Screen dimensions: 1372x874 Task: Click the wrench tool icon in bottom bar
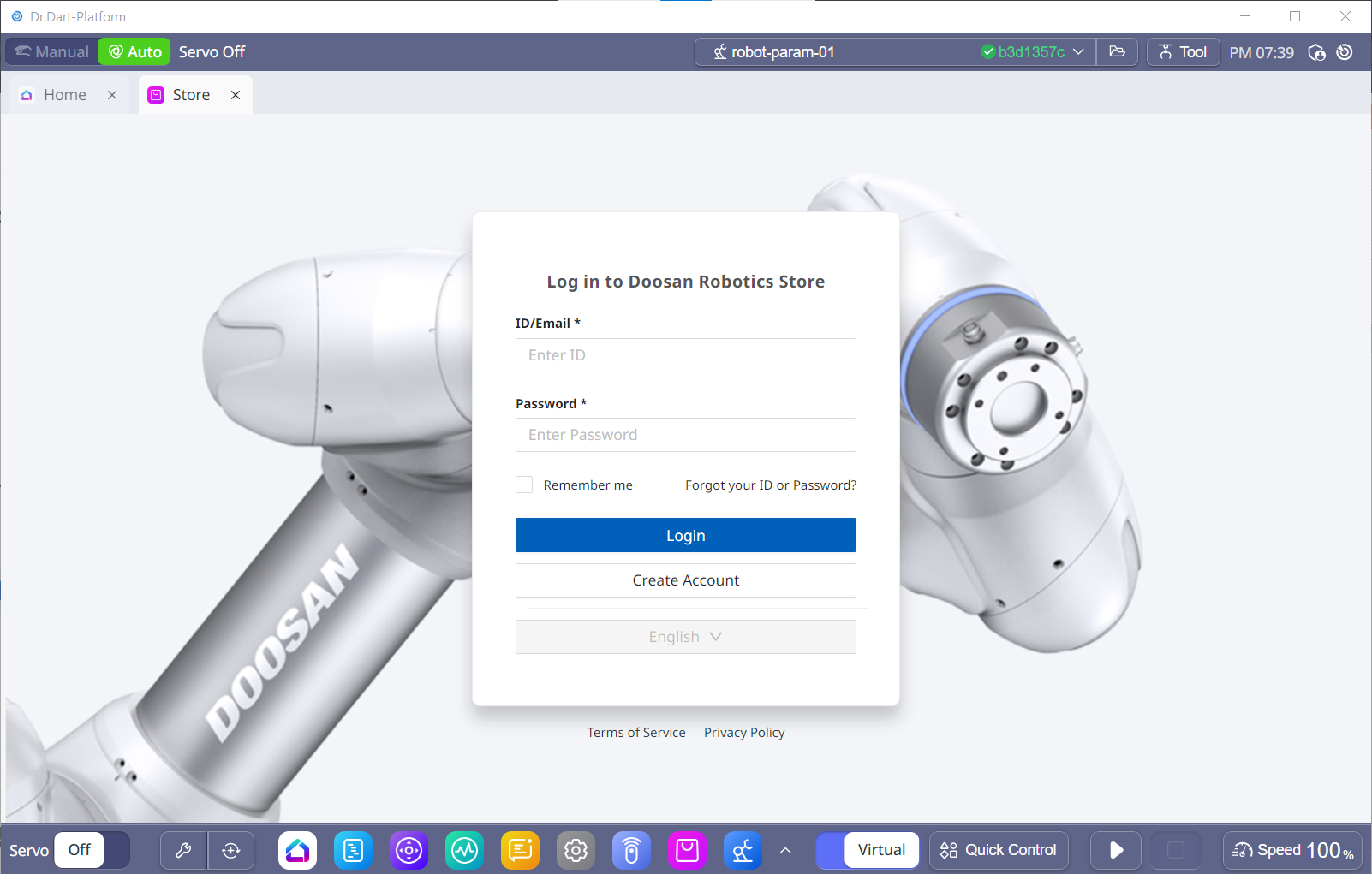point(183,850)
